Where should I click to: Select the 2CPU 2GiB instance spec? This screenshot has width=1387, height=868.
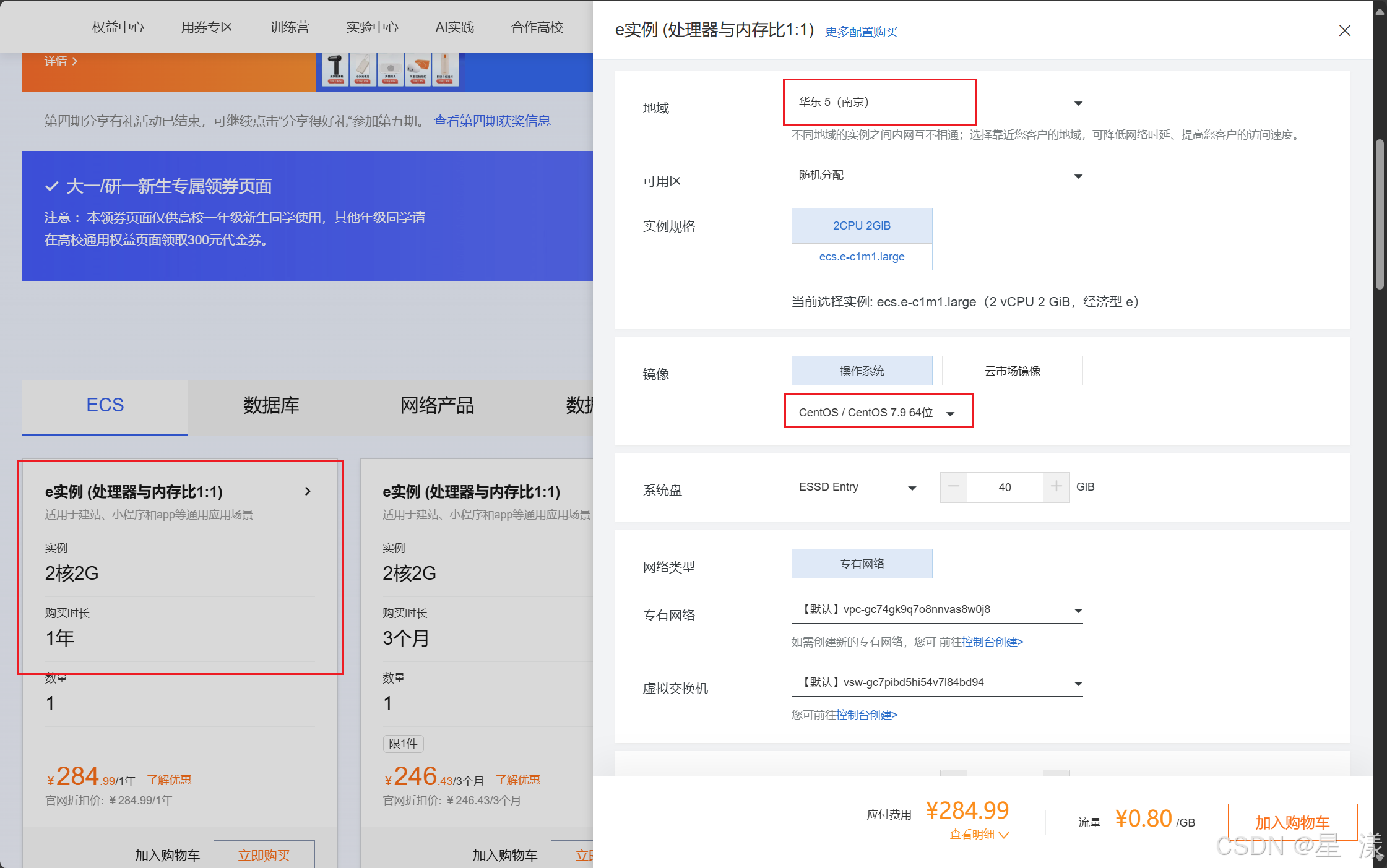(x=862, y=226)
